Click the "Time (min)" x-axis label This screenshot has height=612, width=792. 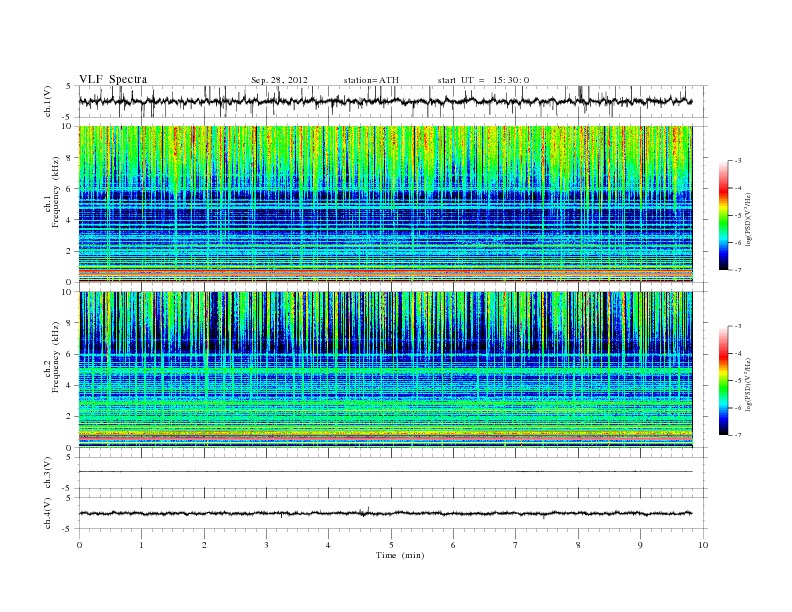pyautogui.click(x=400, y=555)
